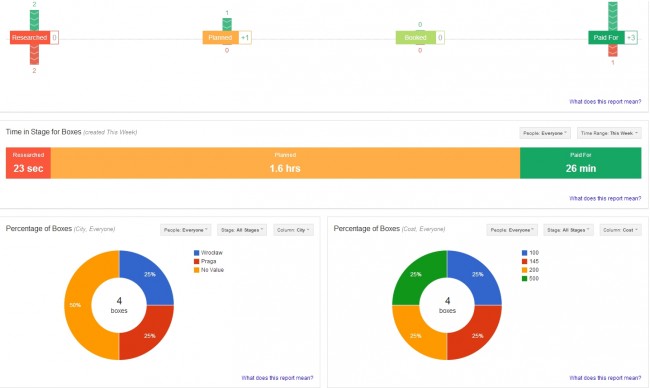Open 'What does this report mean?' under Time in Stage
The width and height of the screenshot is (650, 388).
point(605,199)
